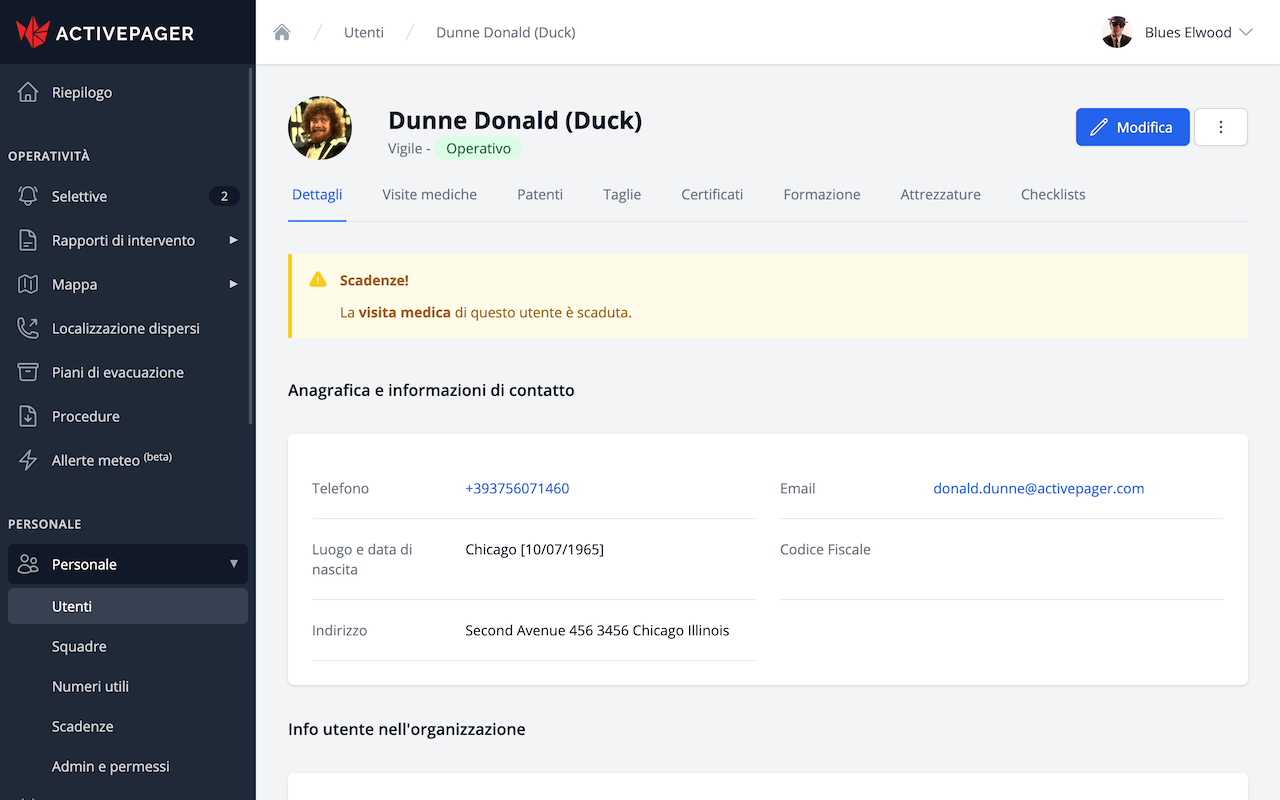The image size is (1280, 800).
Task: Open Allerte meteo beta page
Action: (x=111, y=460)
